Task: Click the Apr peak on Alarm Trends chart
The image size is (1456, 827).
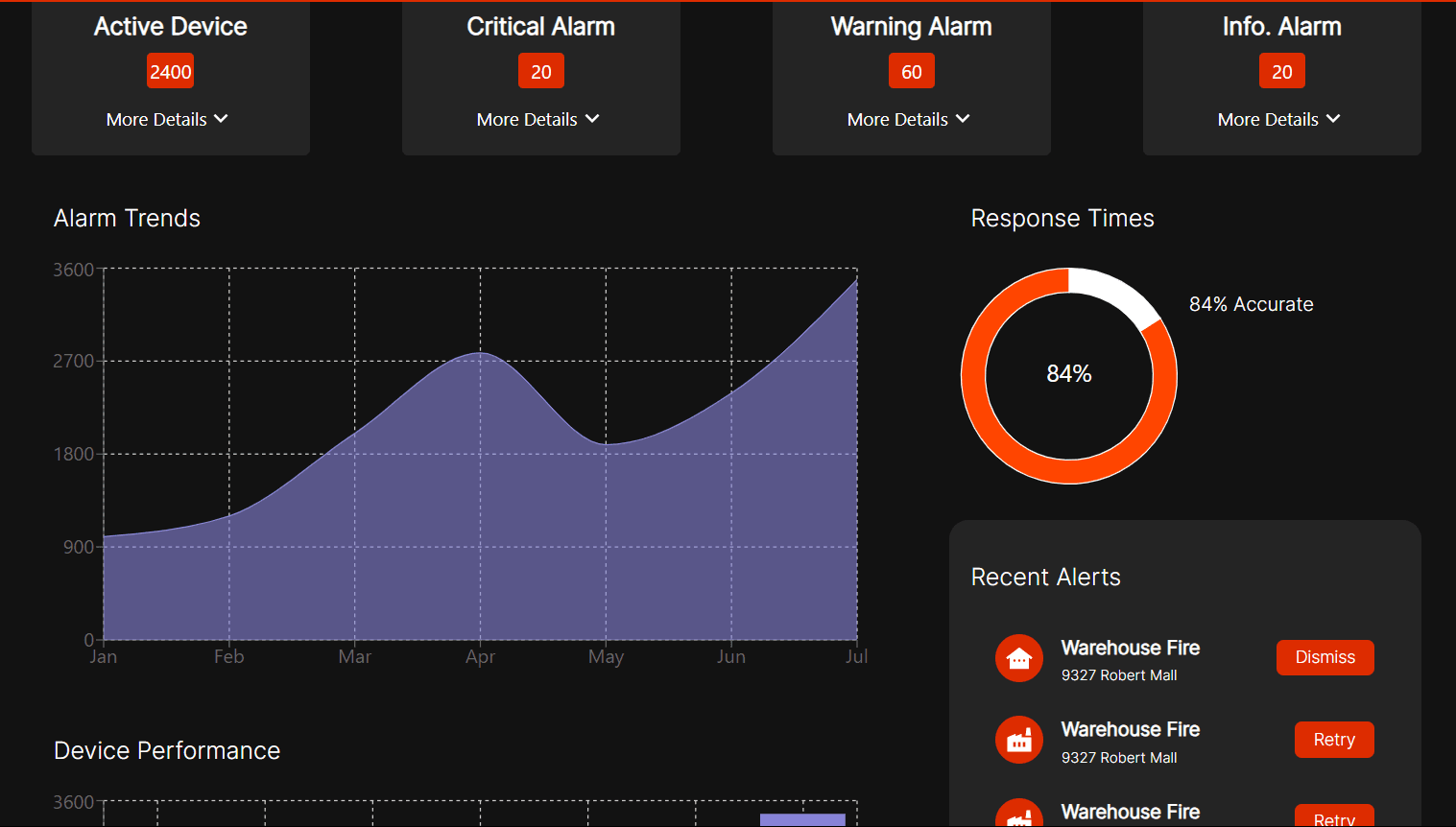Action: [x=481, y=354]
